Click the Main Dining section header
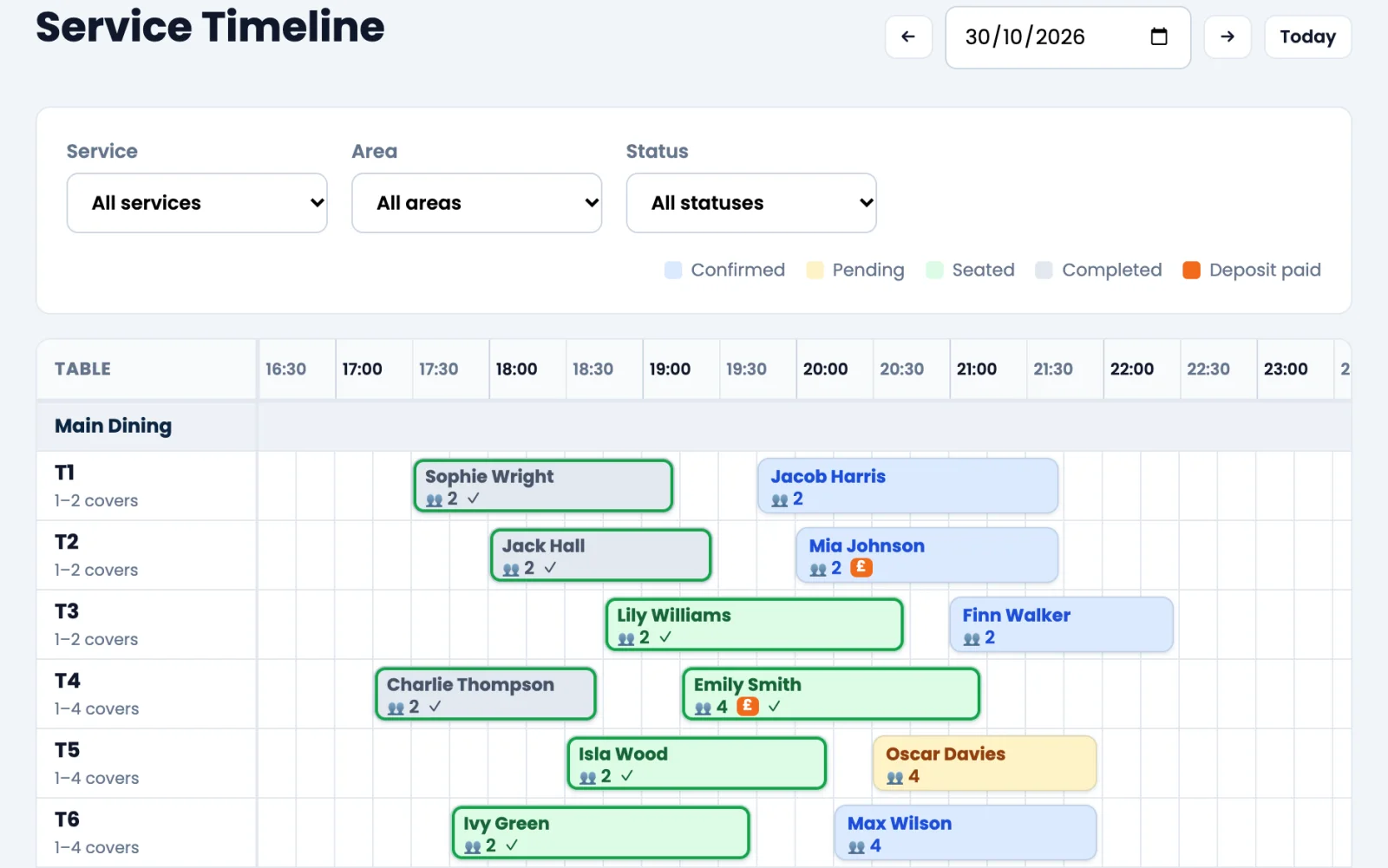Screen dimensions: 1388x868 click(x=113, y=426)
